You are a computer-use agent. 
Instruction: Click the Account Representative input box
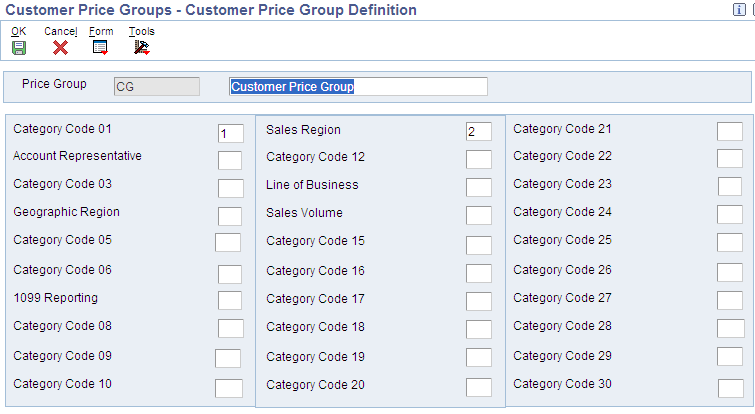[230, 160]
